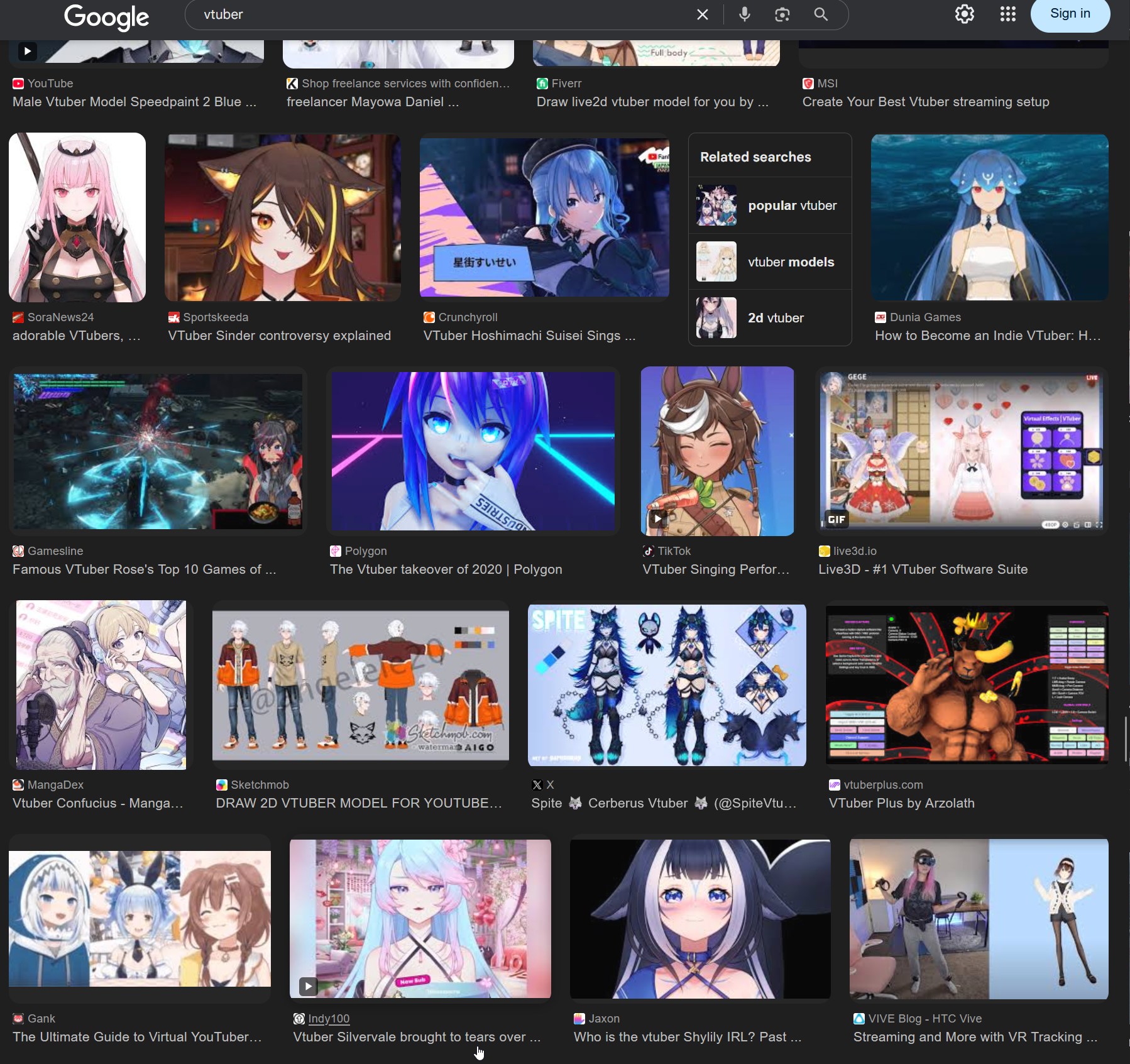Select the 'vtuber models' related search
Viewport: 1130px width, 1064px height.
[770, 261]
